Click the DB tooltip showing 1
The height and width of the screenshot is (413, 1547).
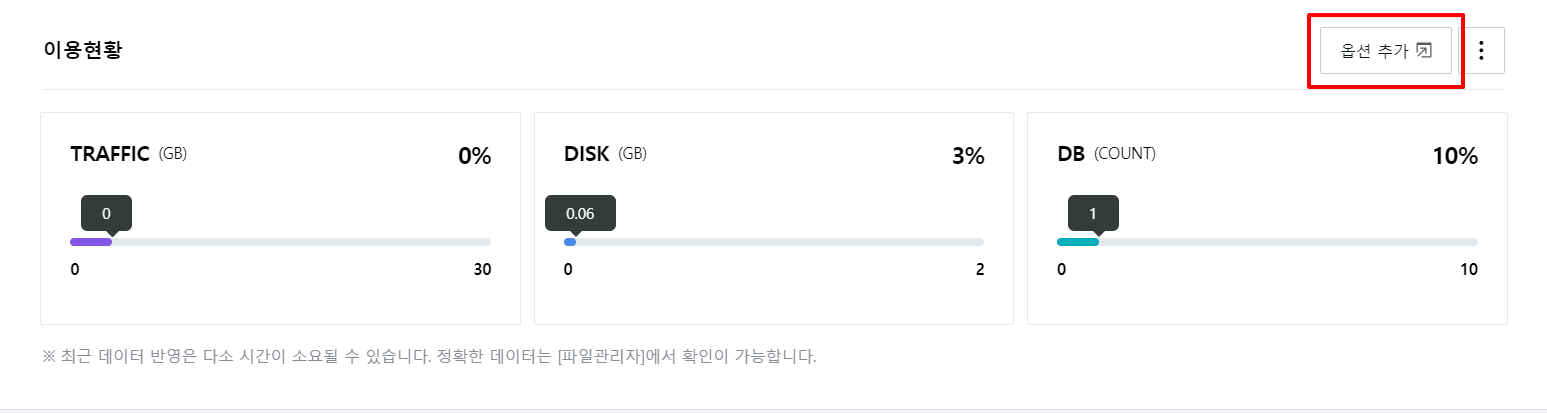tap(1093, 214)
